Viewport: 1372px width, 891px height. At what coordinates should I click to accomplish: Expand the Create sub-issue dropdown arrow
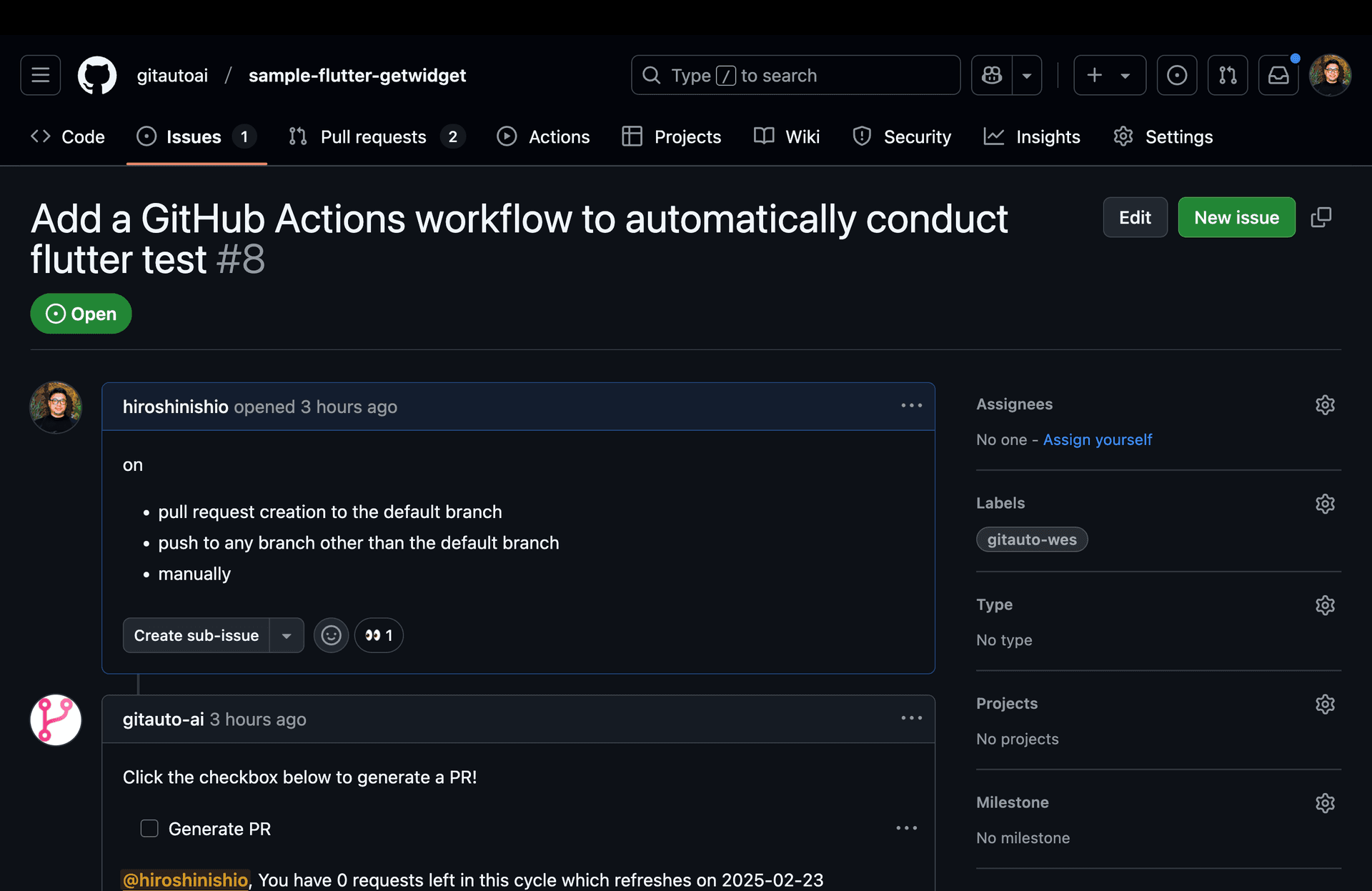[287, 634]
